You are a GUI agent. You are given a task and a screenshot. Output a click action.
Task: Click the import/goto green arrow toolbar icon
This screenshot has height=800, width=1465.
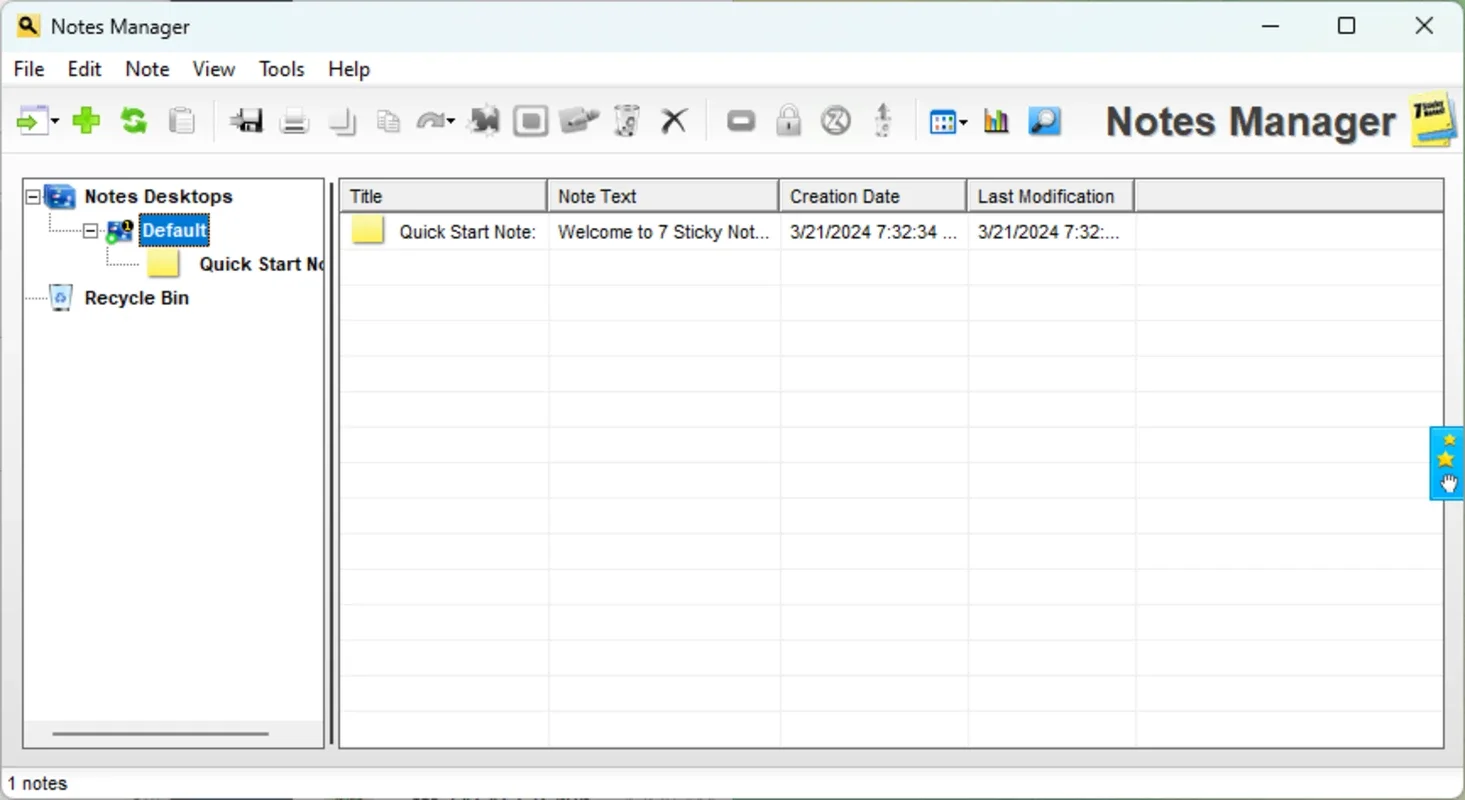(32, 121)
